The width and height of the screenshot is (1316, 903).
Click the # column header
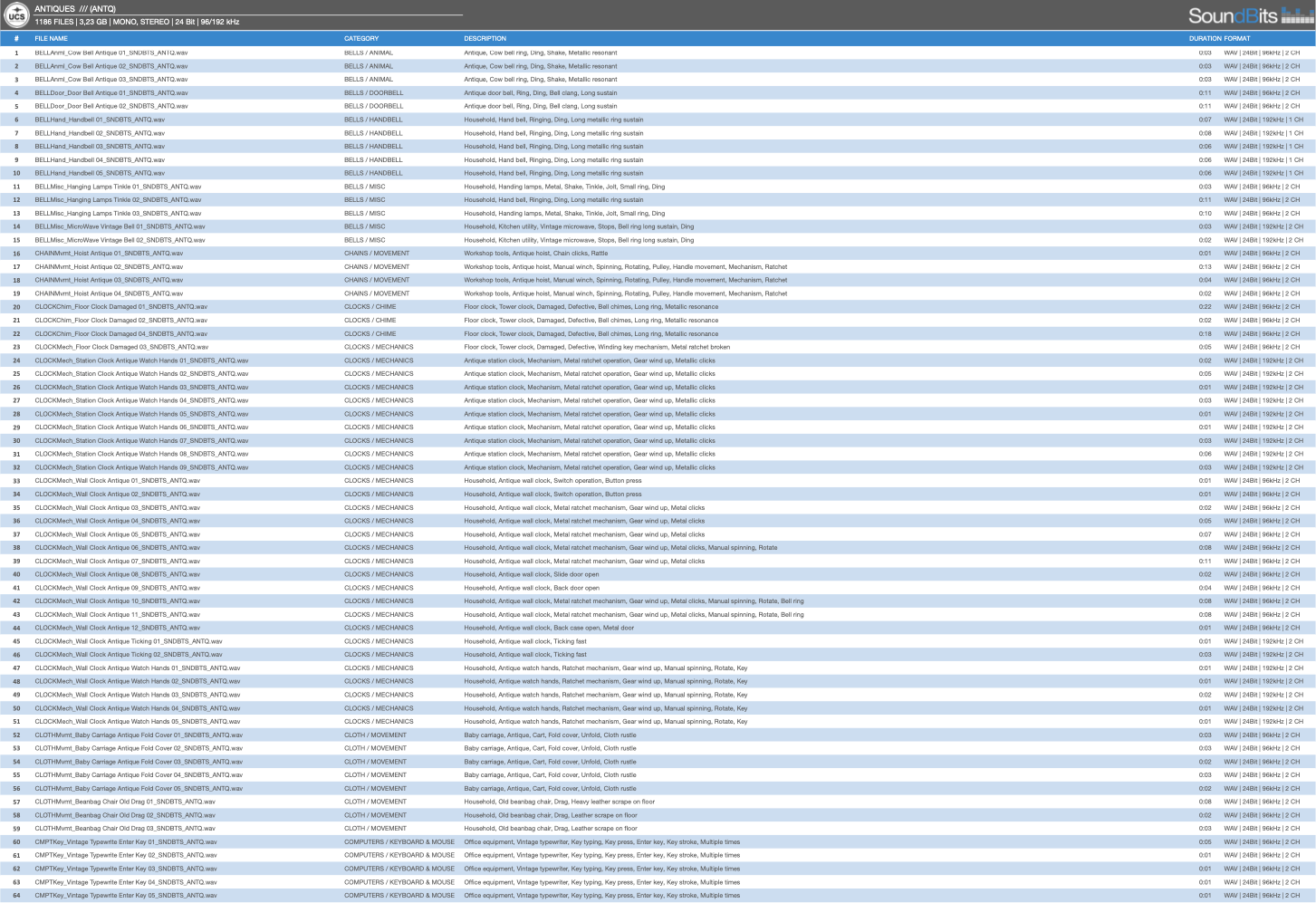click(16, 39)
